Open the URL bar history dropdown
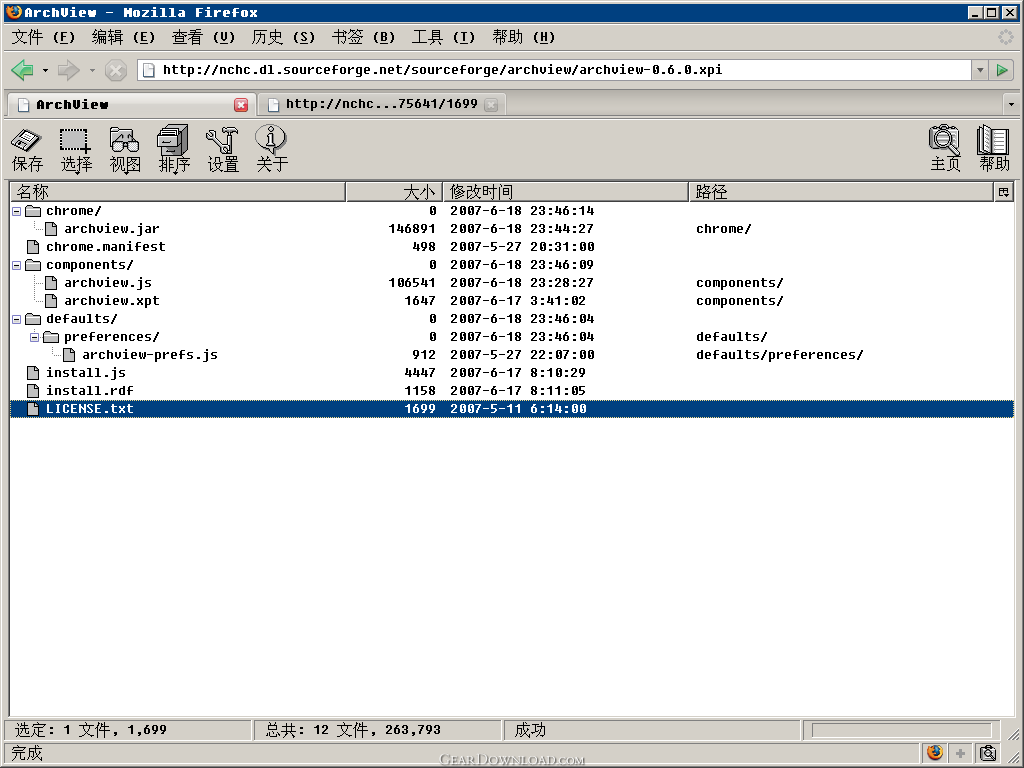Viewport: 1024px width, 768px height. [x=980, y=70]
